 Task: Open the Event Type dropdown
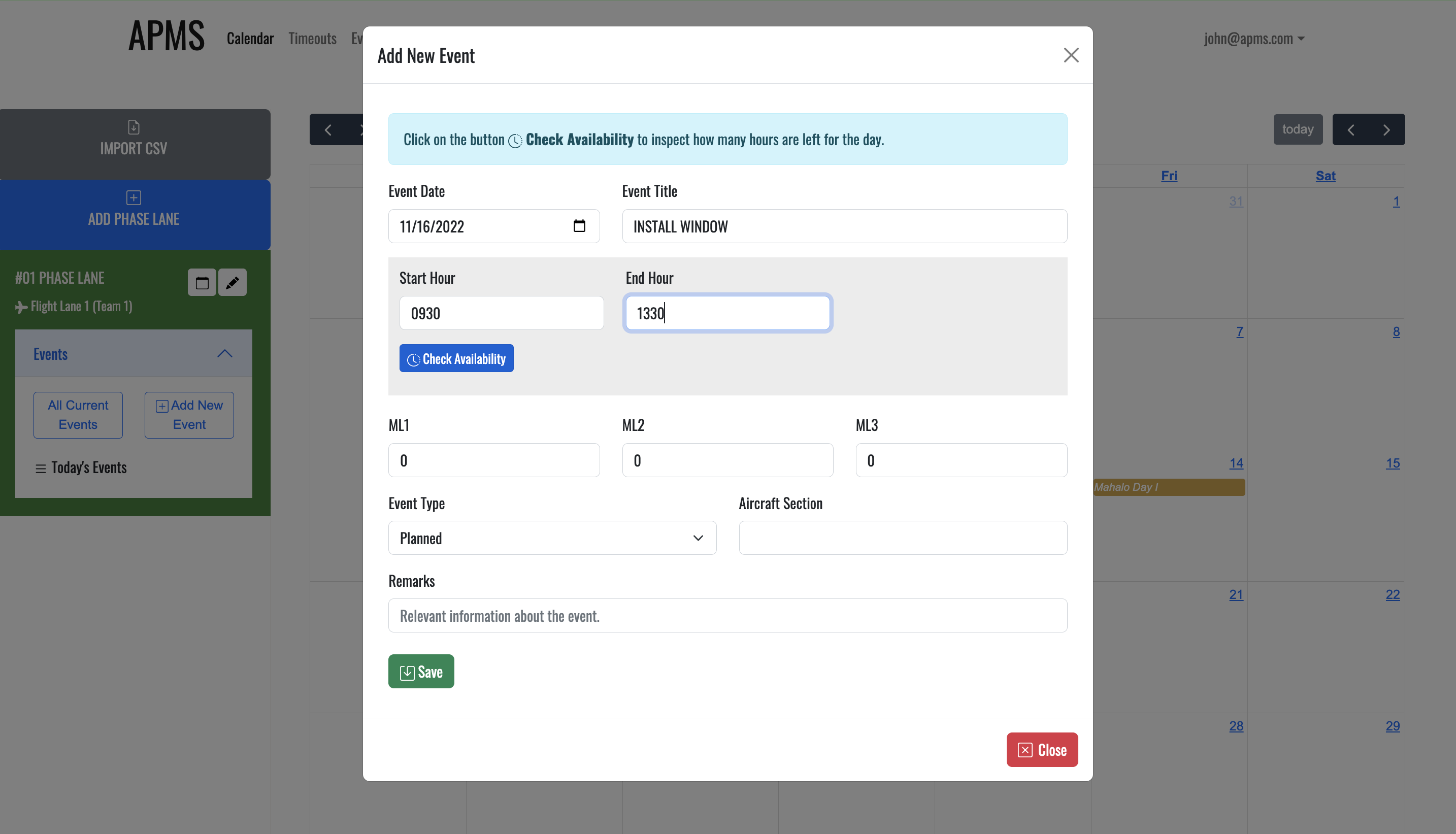point(552,538)
